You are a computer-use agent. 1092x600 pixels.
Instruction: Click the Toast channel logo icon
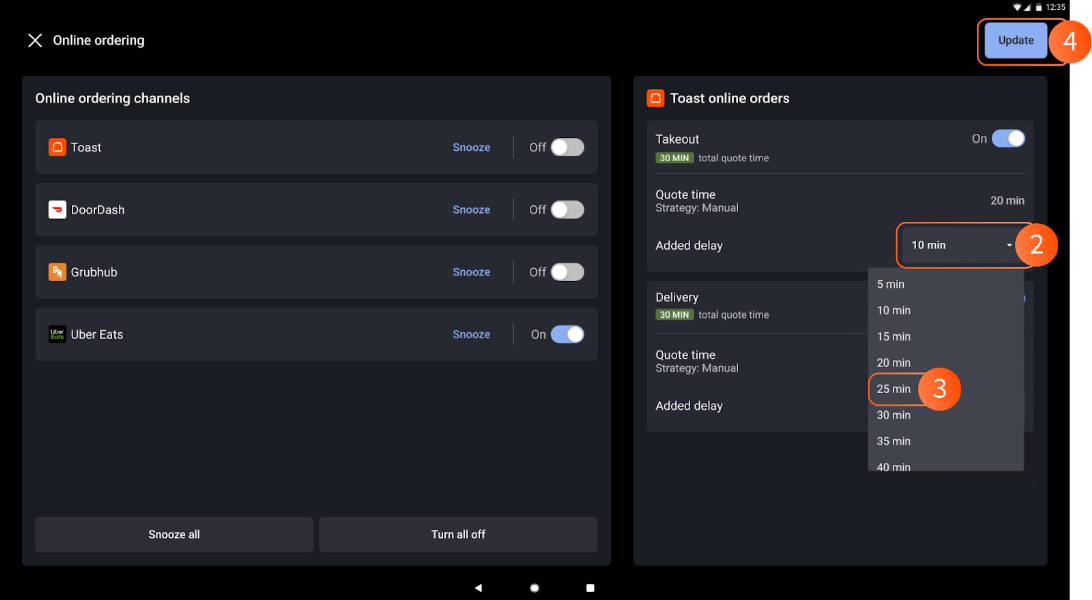point(57,147)
